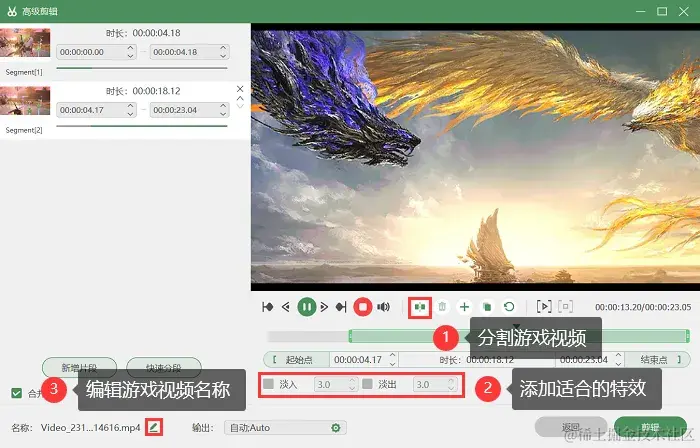The height and width of the screenshot is (448, 700).
Task: Increase the 淡入 fade-in 3.0 value
Action: 352,381
